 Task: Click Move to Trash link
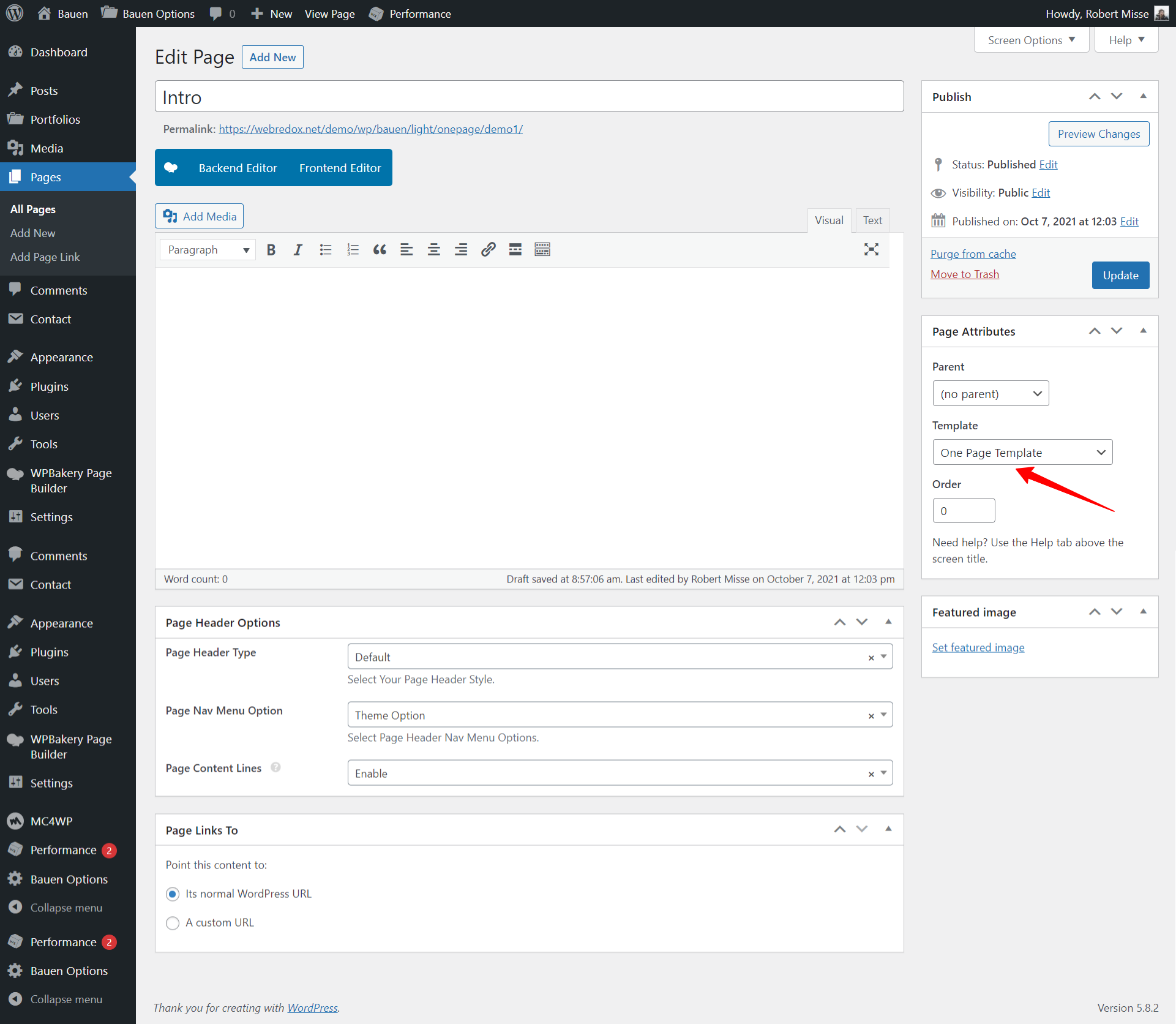tap(964, 274)
